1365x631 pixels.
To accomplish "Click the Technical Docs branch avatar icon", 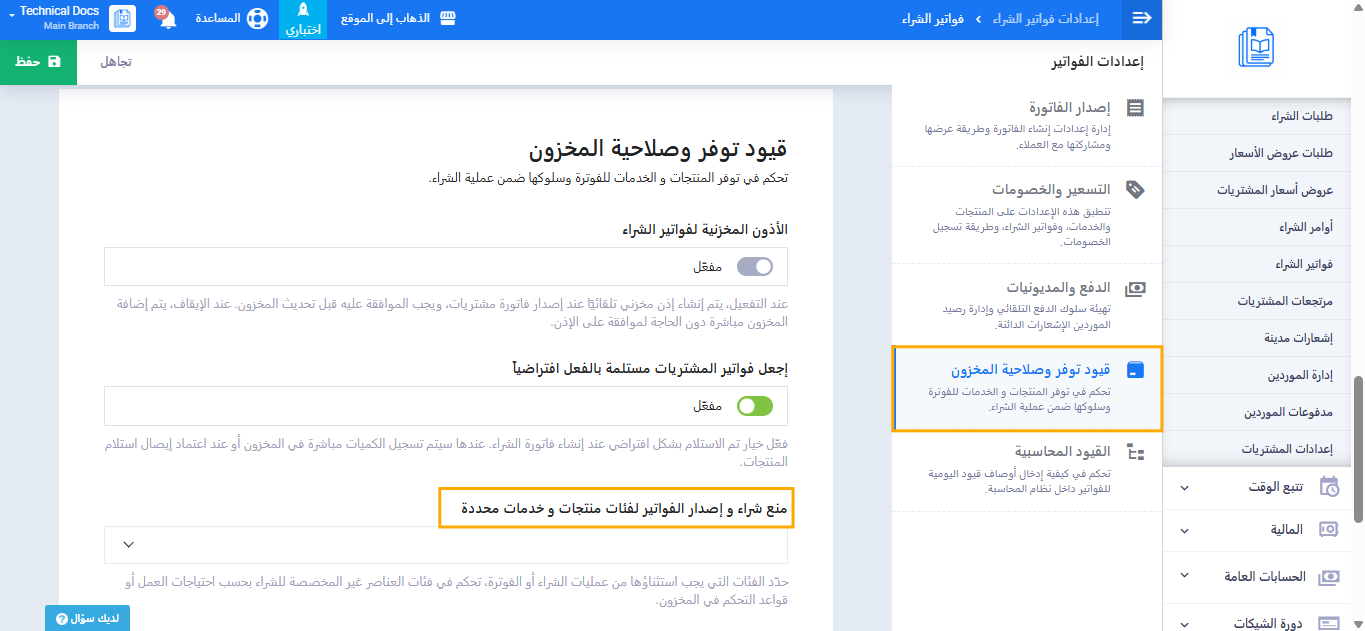I will pyautogui.click(x=123, y=19).
